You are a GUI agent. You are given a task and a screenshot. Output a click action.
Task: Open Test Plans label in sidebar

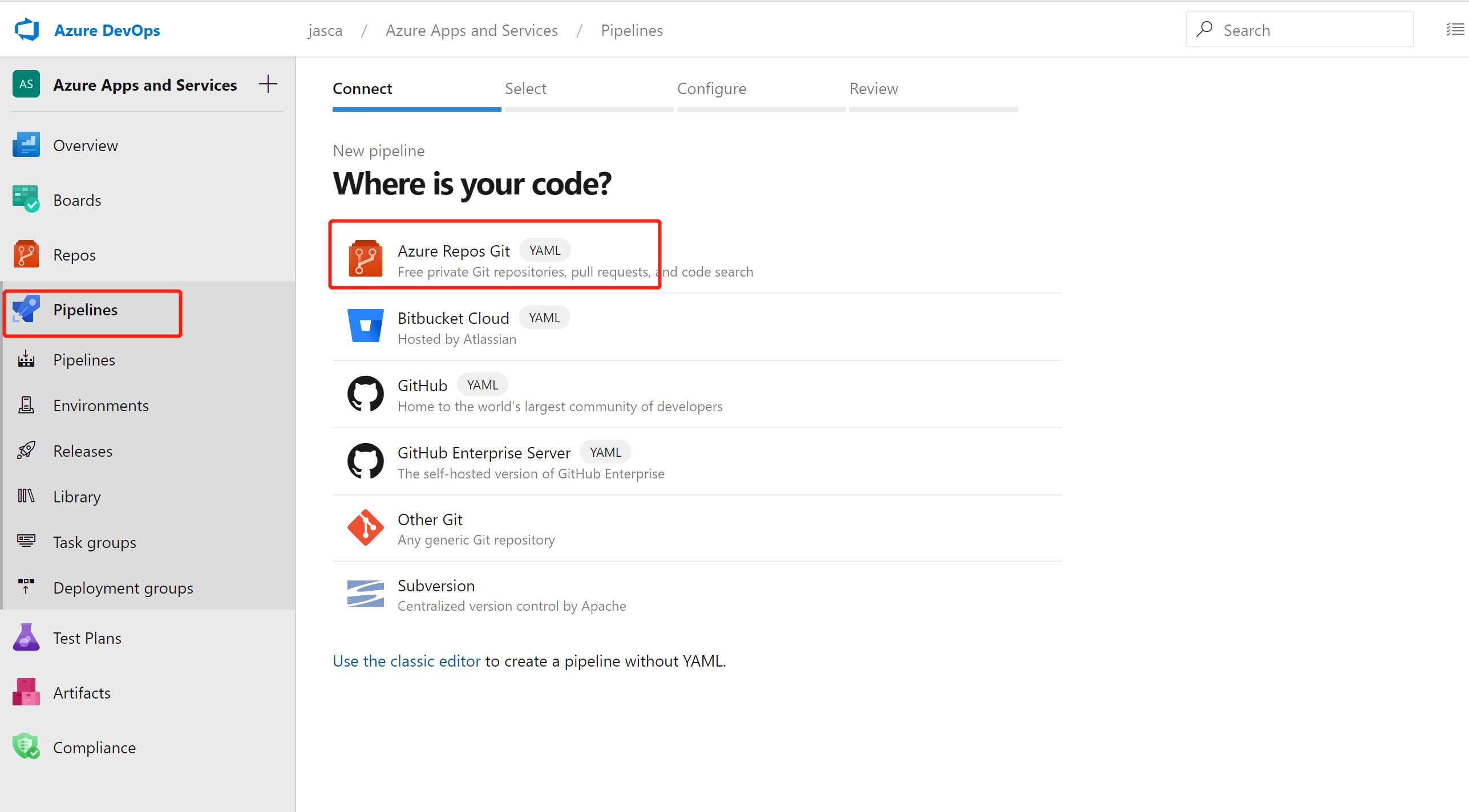click(87, 638)
